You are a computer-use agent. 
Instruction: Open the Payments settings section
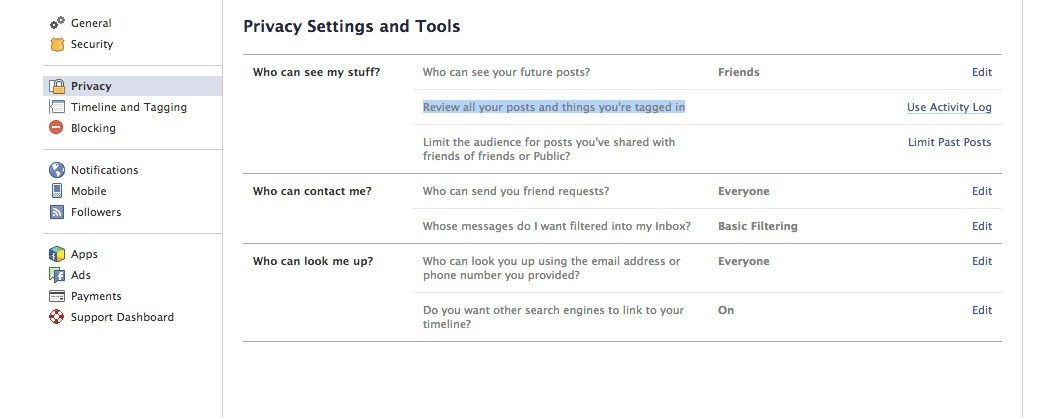point(96,297)
